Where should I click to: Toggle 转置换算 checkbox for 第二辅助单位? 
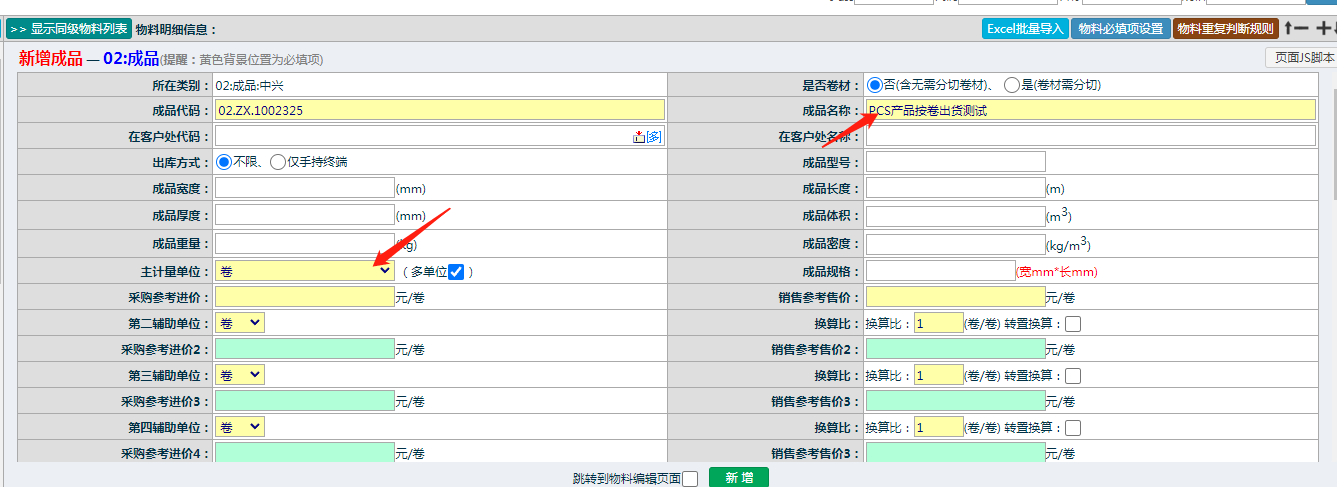1073,324
